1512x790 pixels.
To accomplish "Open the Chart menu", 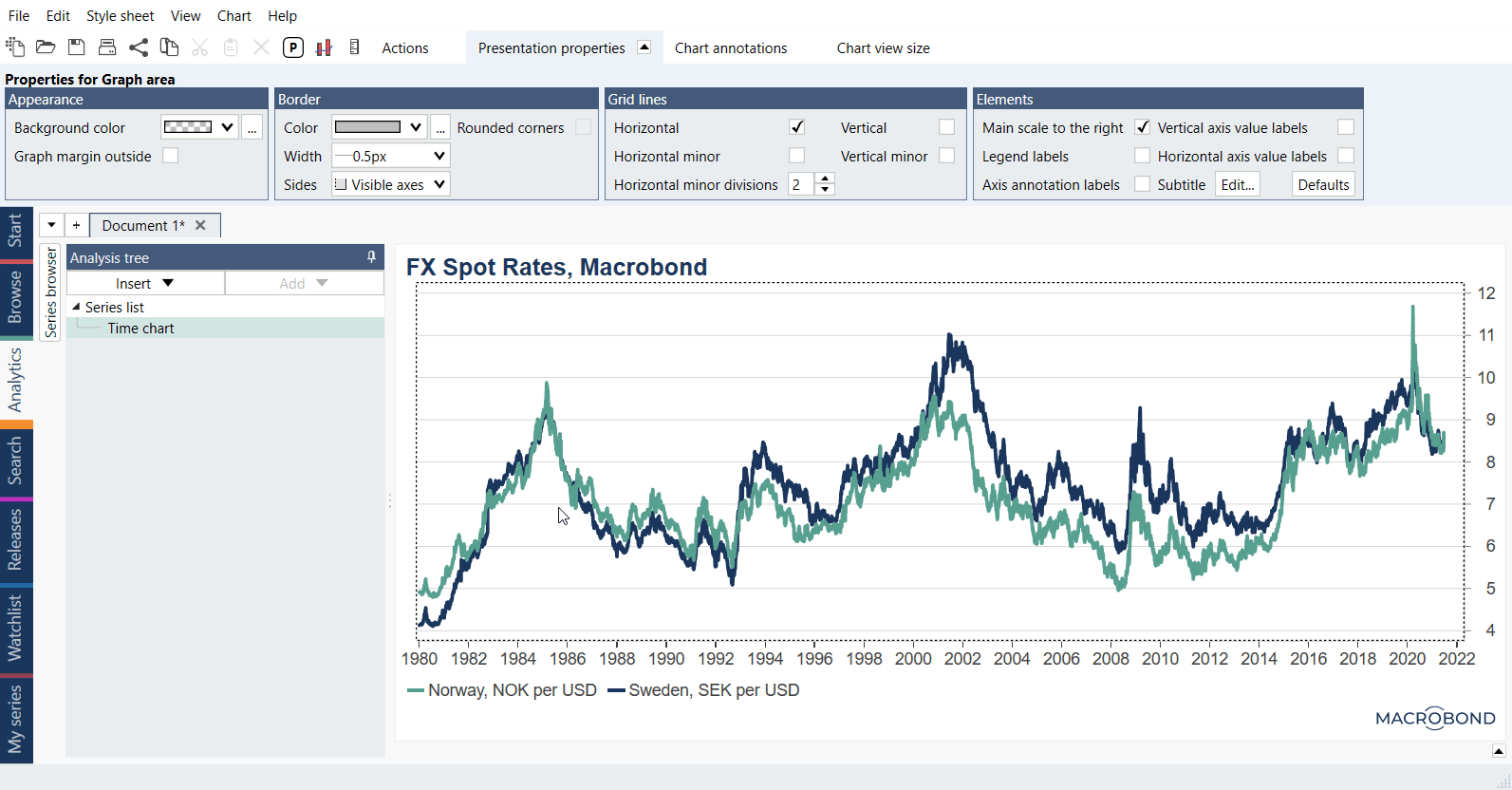I will tap(233, 16).
